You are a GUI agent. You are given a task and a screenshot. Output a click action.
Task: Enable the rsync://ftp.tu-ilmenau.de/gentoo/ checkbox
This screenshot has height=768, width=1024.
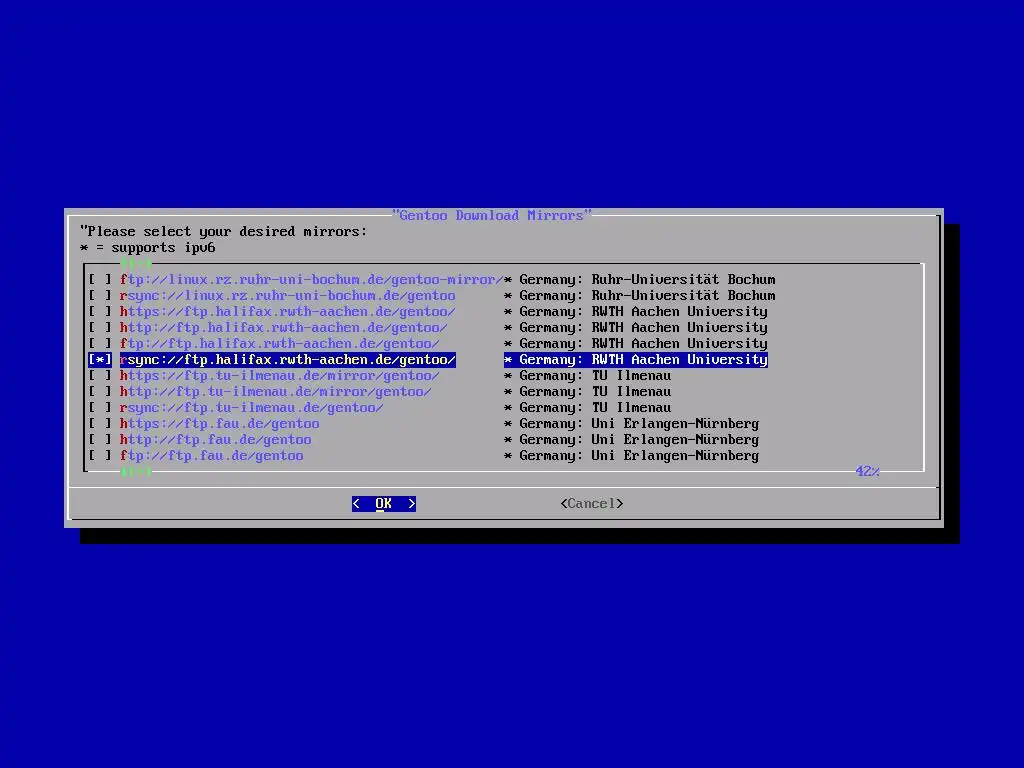[x=100, y=408]
